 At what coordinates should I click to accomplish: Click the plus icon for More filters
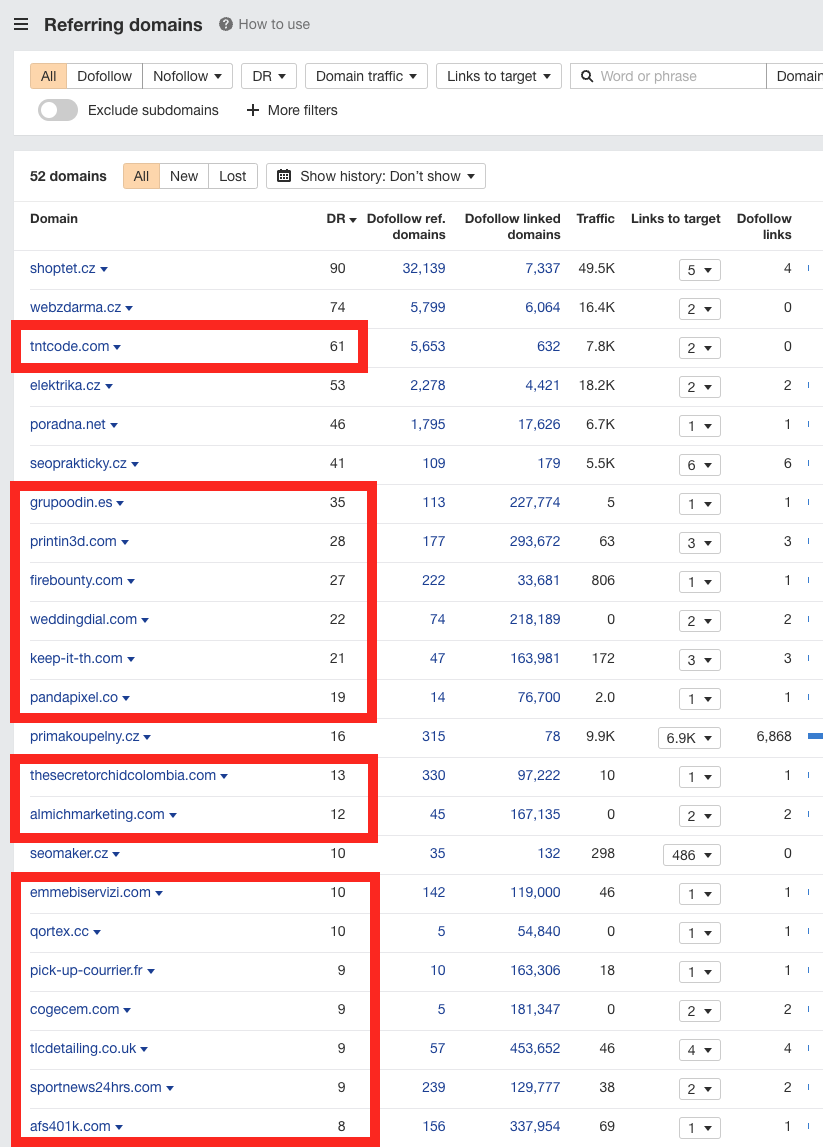253,110
